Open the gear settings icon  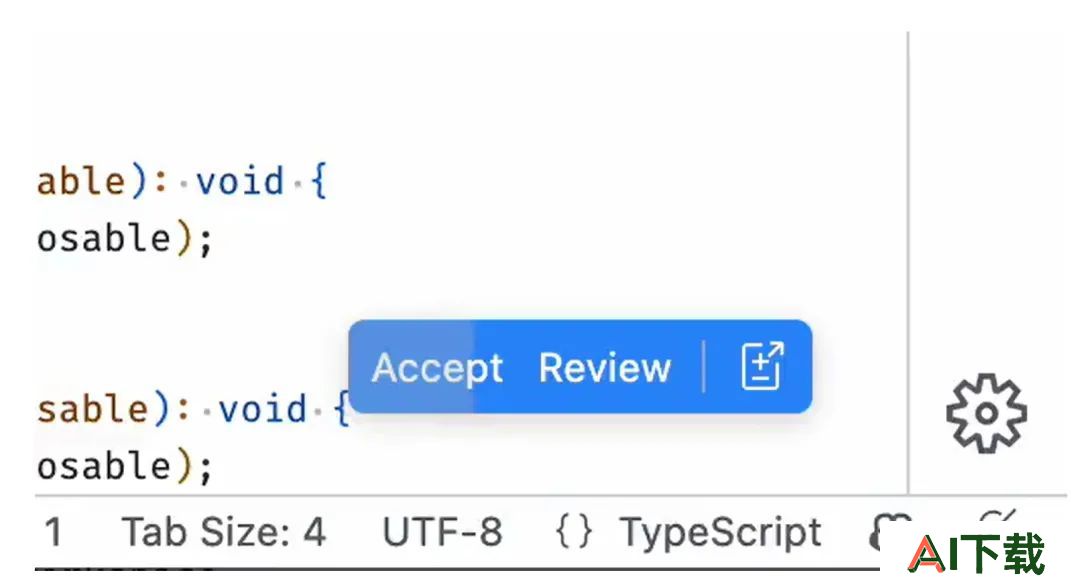tap(986, 413)
